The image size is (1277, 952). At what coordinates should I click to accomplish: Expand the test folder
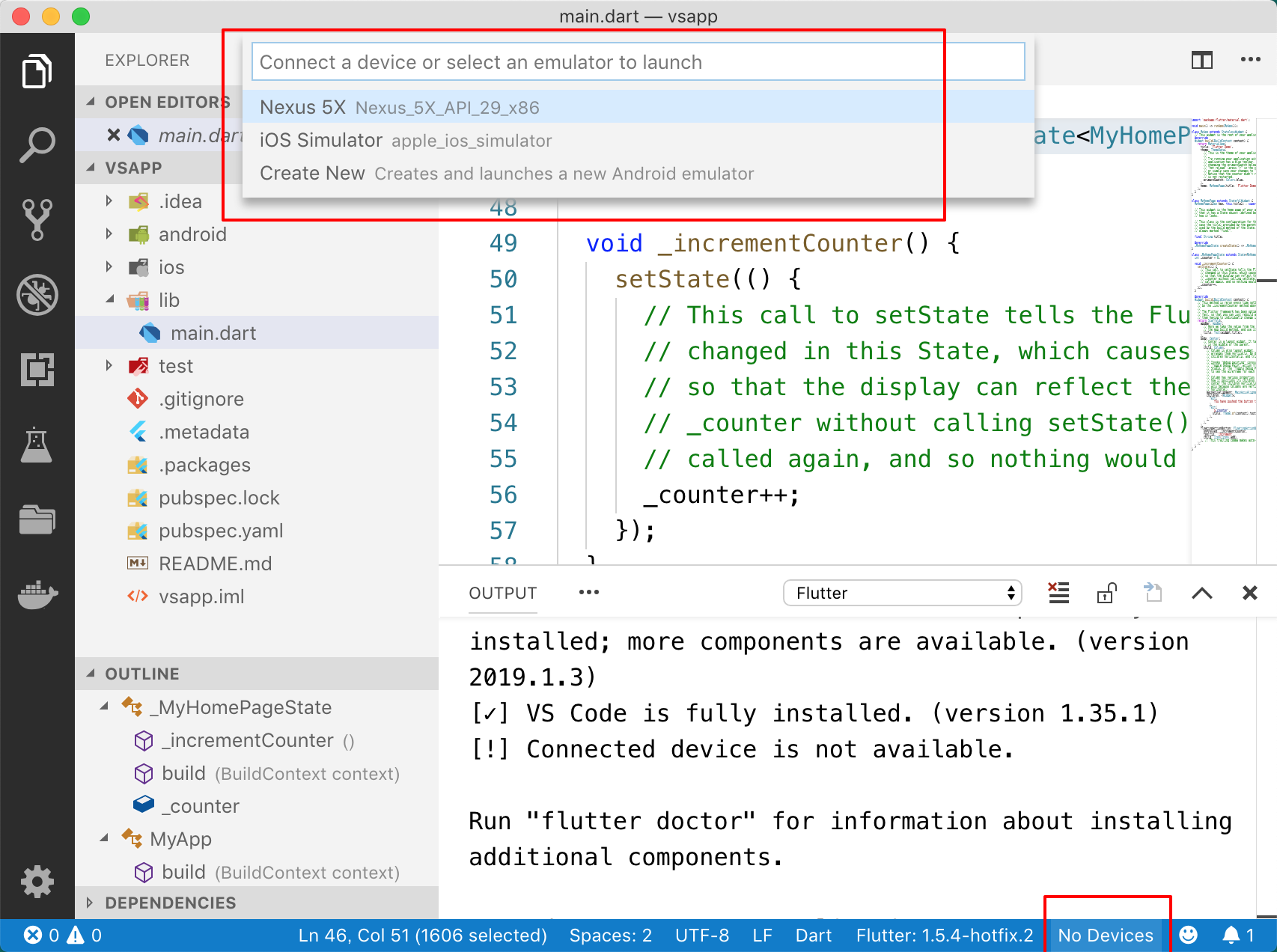coord(109,365)
